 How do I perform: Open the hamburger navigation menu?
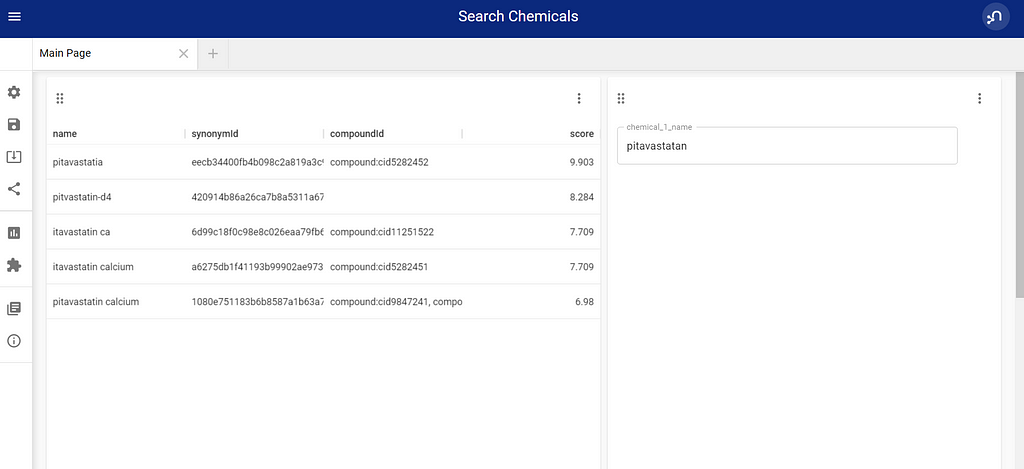tap(14, 16)
